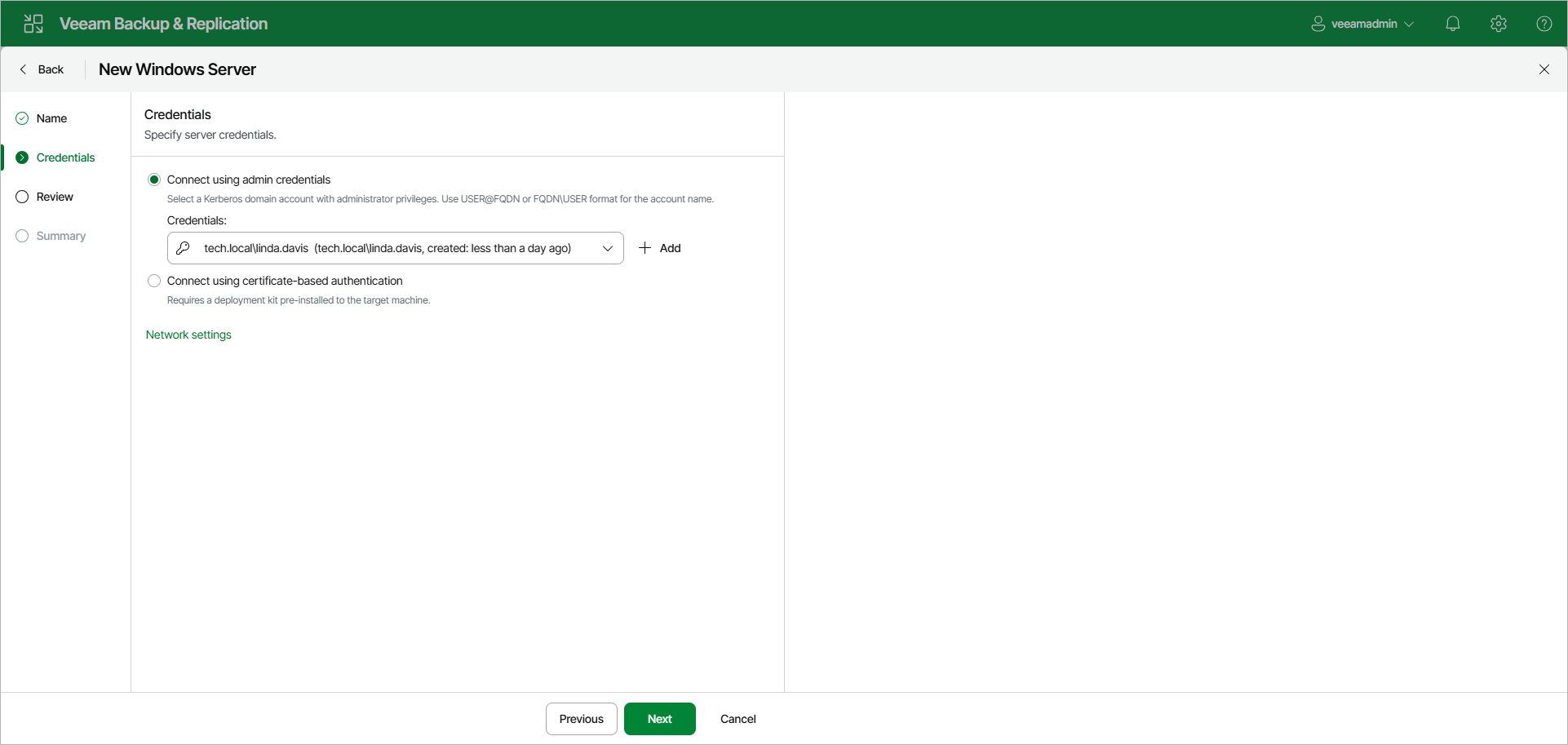The width and height of the screenshot is (1568, 745).
Task: Click the veeamadmin username label
Action: click(1364, 24)
